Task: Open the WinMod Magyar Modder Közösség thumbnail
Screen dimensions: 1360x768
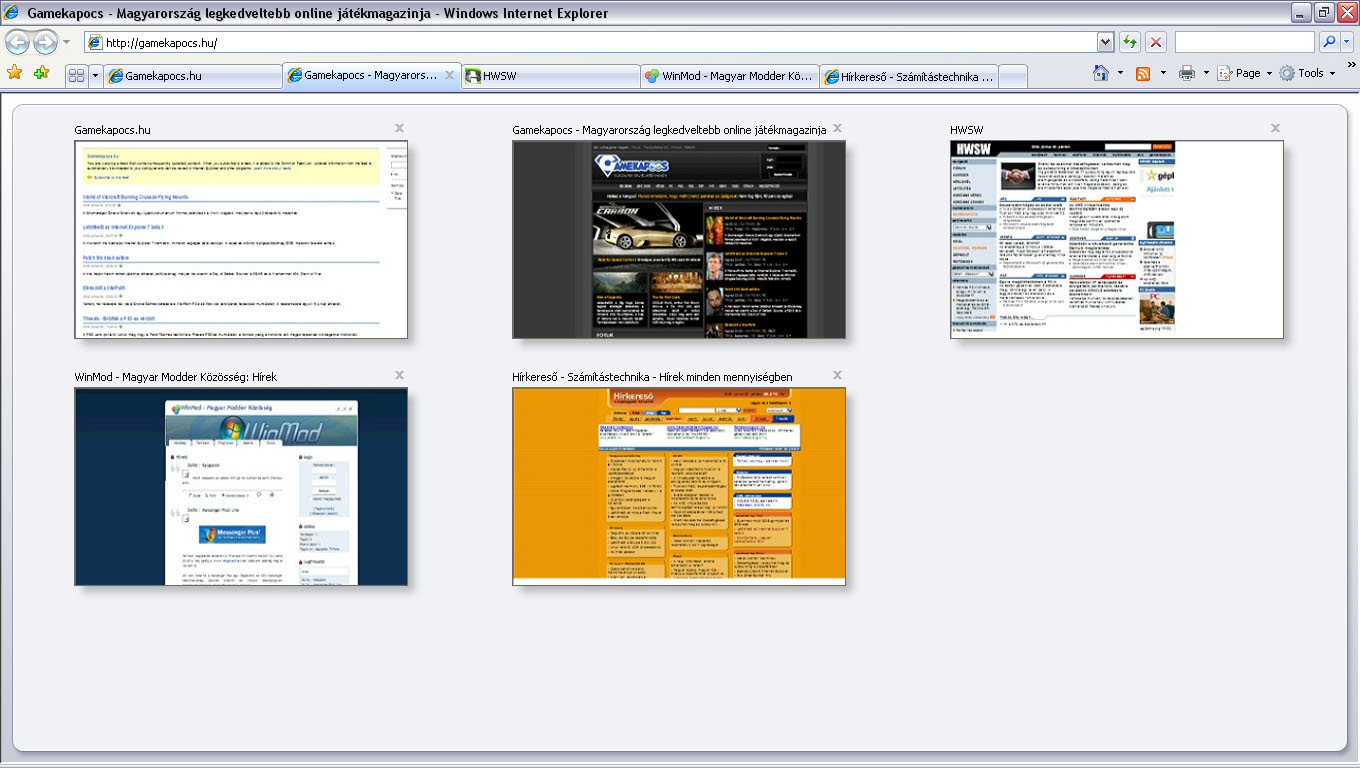Action: point(241,487)
